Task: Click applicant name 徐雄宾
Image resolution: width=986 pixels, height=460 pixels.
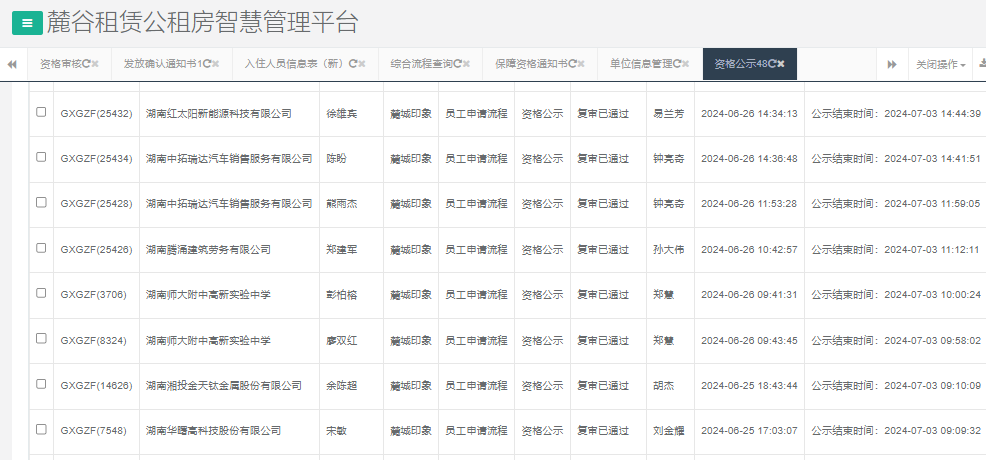Action: (341, 114)
